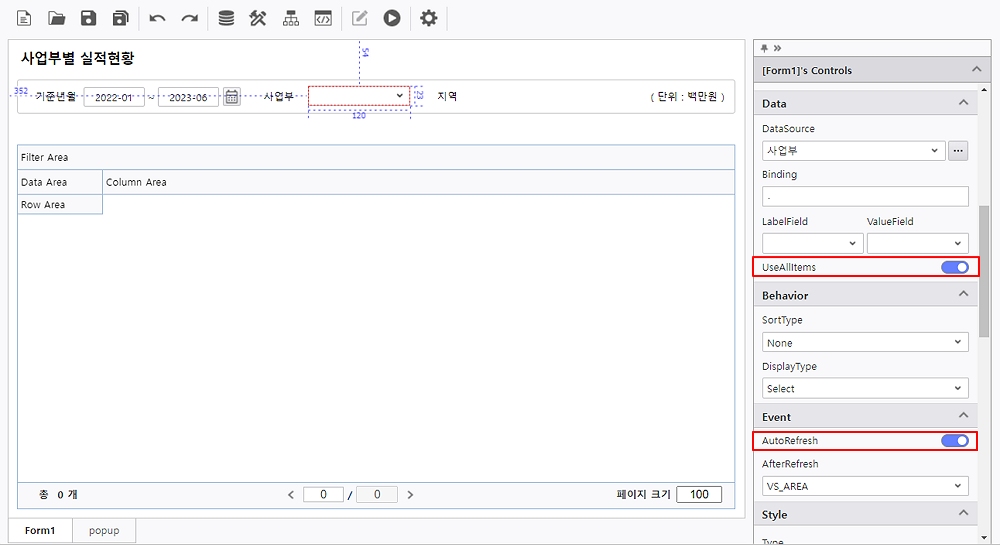Click the new document icon

24,18
